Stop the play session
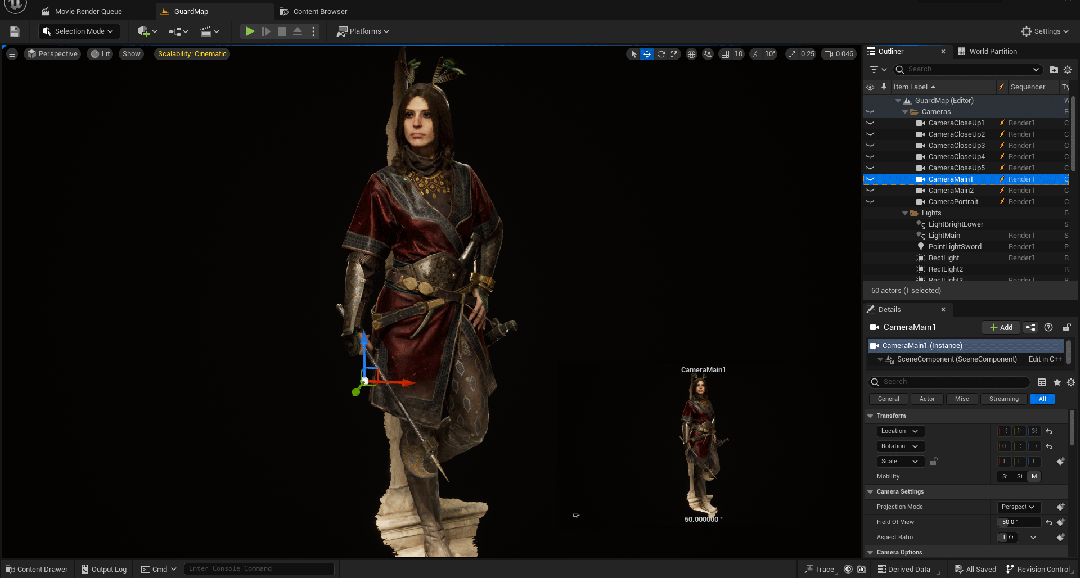 (x=282, y=32)
